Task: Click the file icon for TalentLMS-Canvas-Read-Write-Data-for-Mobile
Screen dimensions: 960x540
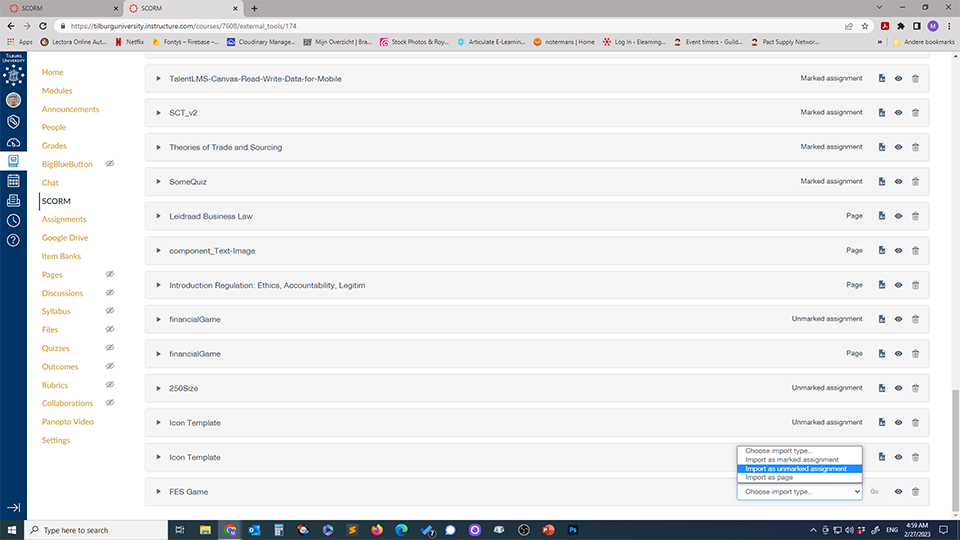Action: [x=882, y=78]
